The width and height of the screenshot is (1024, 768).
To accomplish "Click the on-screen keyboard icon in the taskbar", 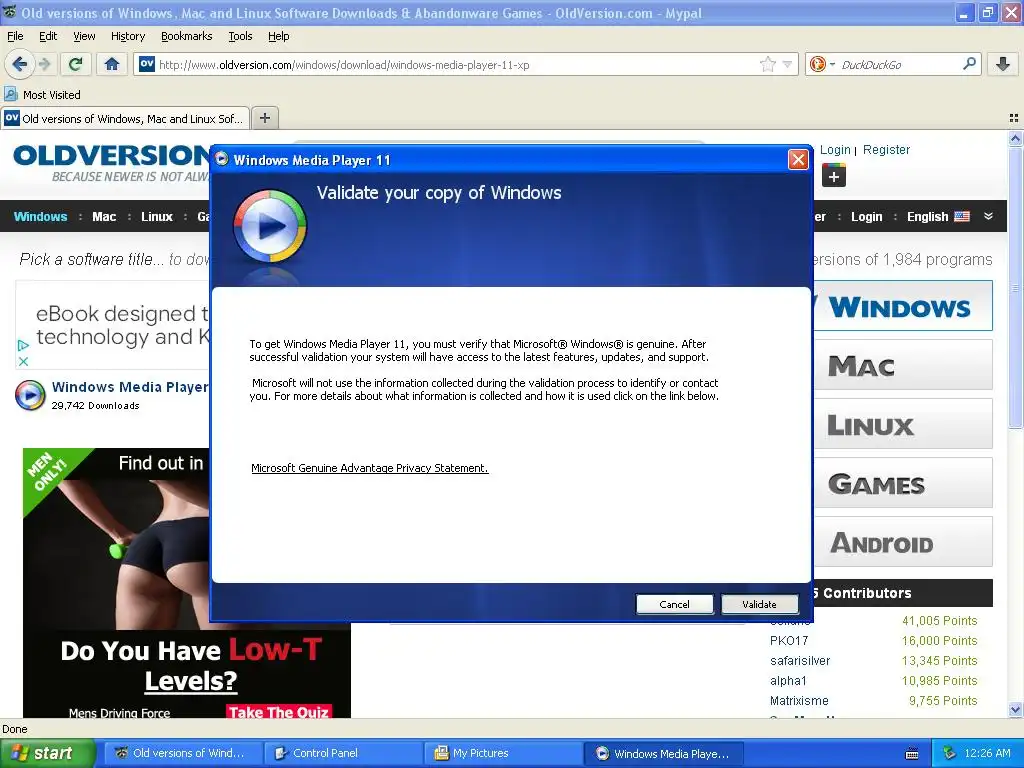I will click(912, 754).
